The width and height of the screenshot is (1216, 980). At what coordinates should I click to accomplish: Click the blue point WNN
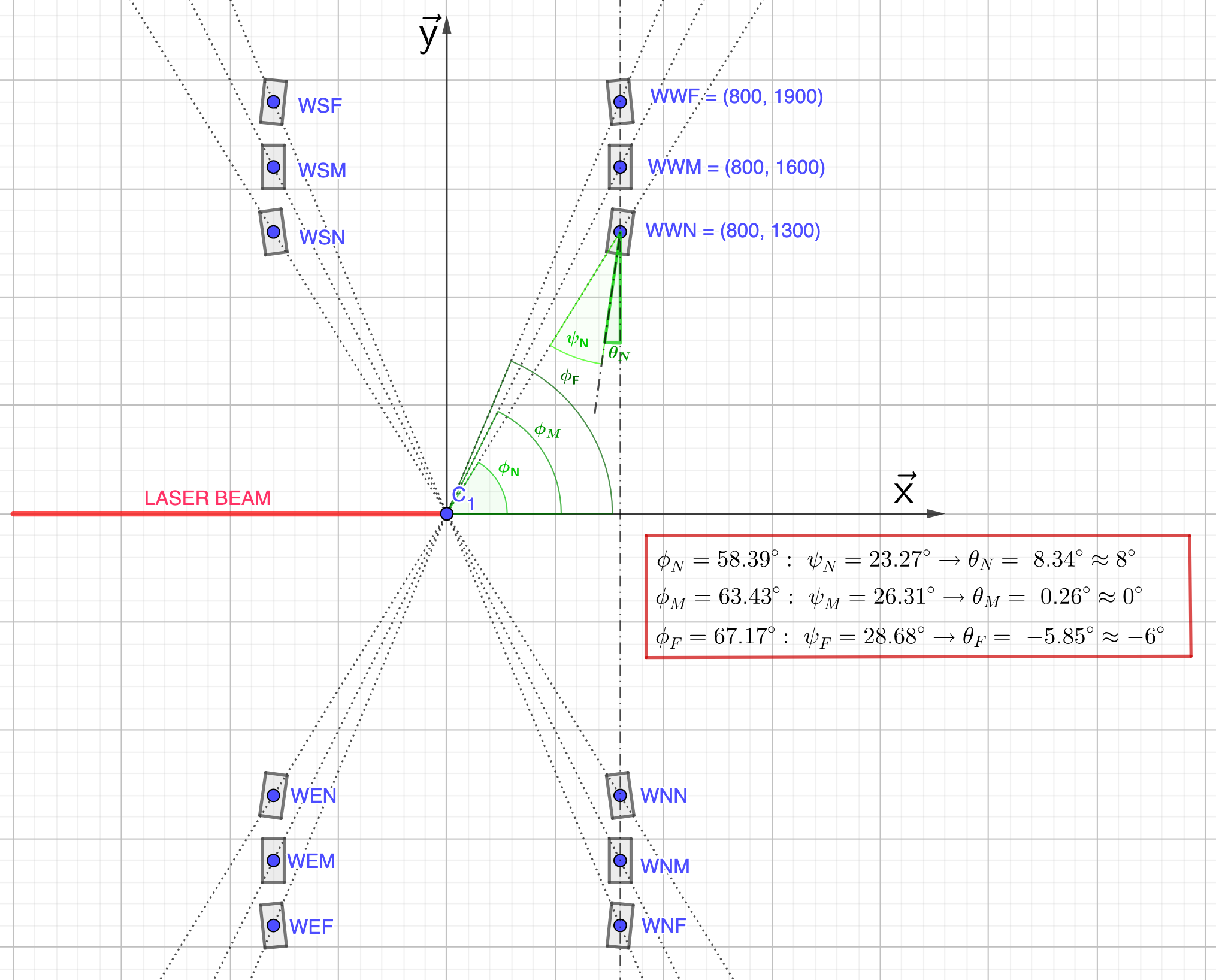[x=620, y=795]
